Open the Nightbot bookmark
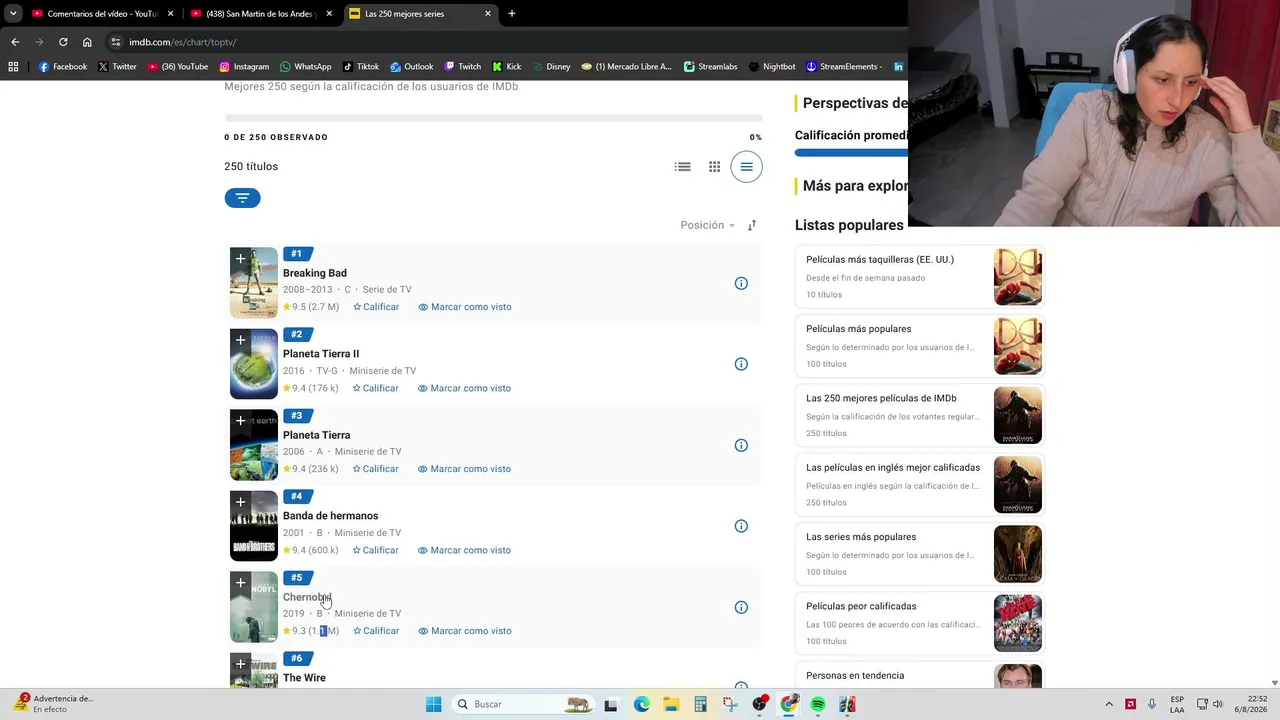1280x720 pixels. (x=771, y=67)
